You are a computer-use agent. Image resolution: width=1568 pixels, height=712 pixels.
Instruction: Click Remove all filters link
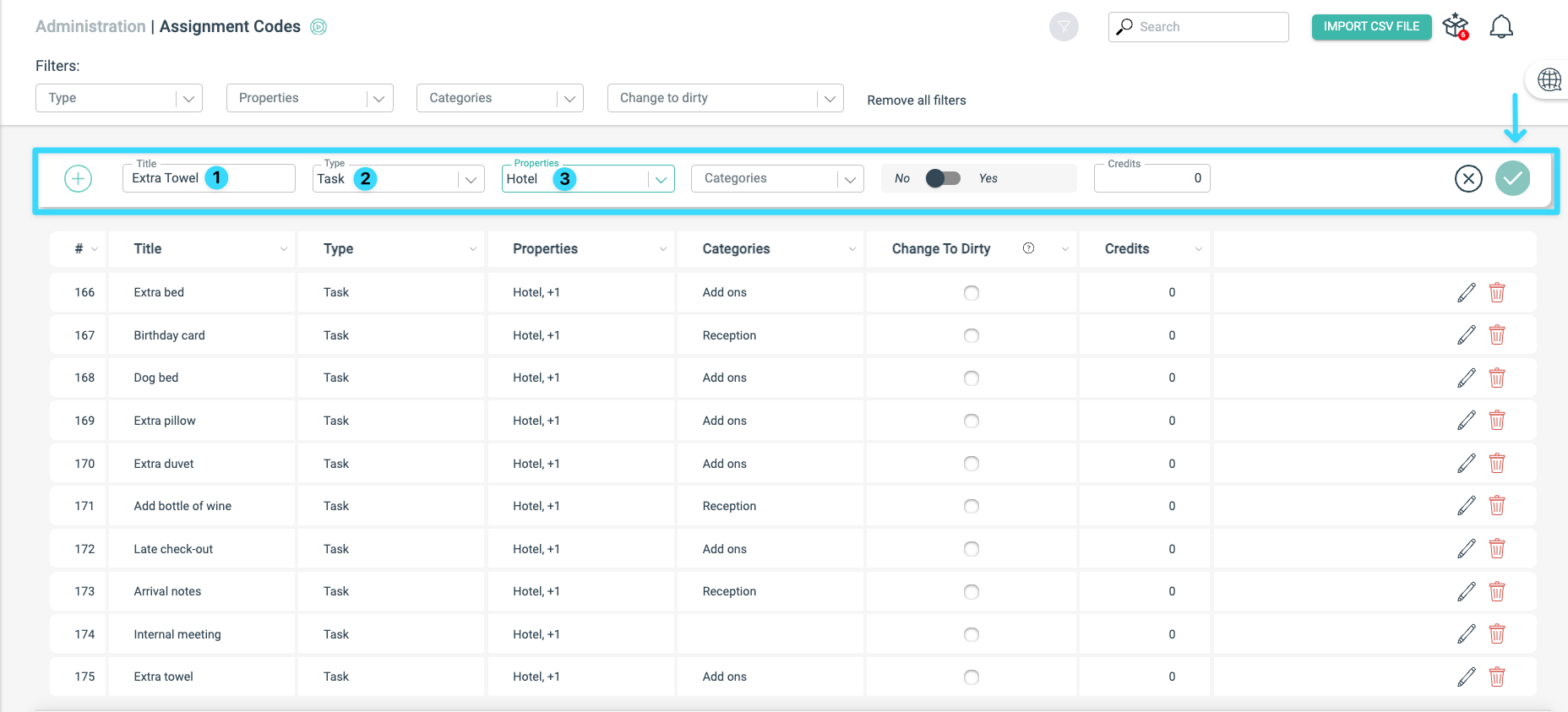pos(917,100)
